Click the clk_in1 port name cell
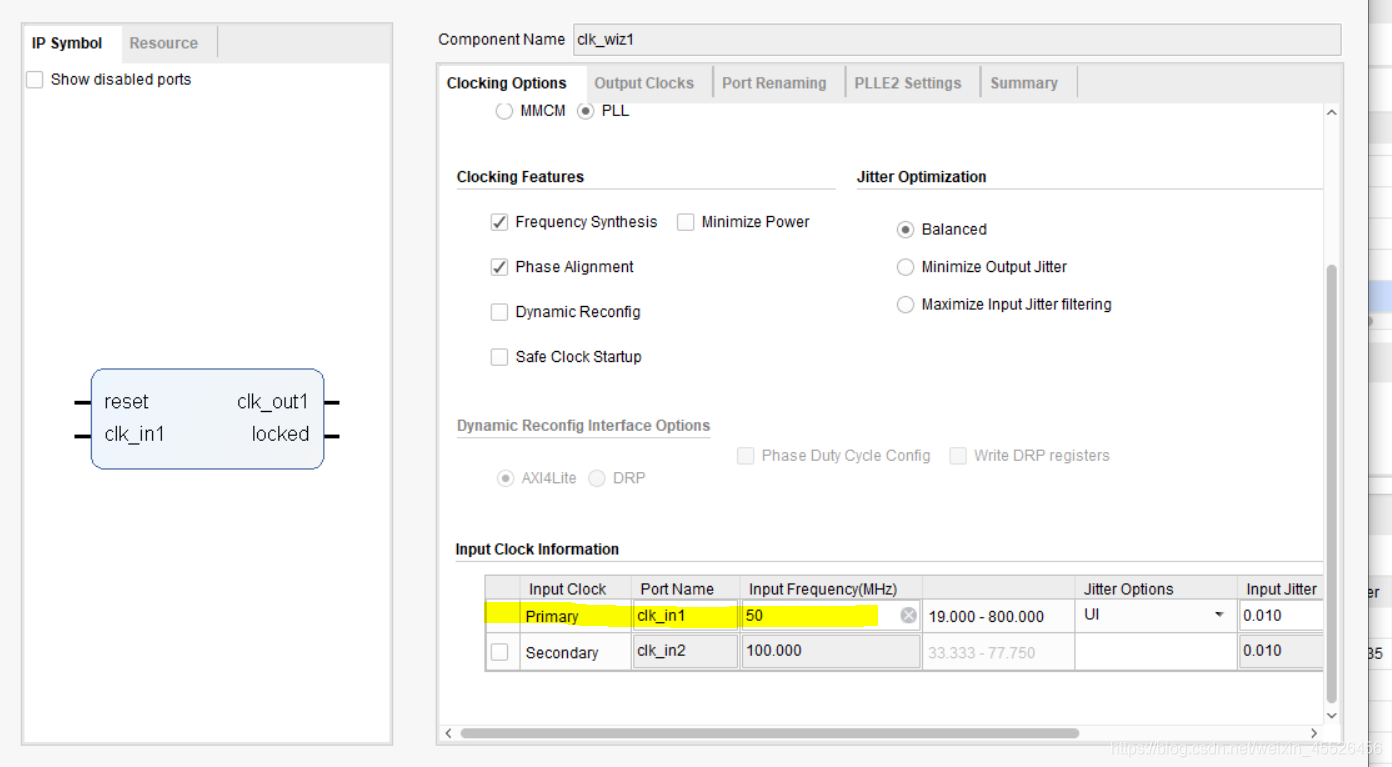The height and width of the screenshot is (767, 1392). tap(685, 616)
